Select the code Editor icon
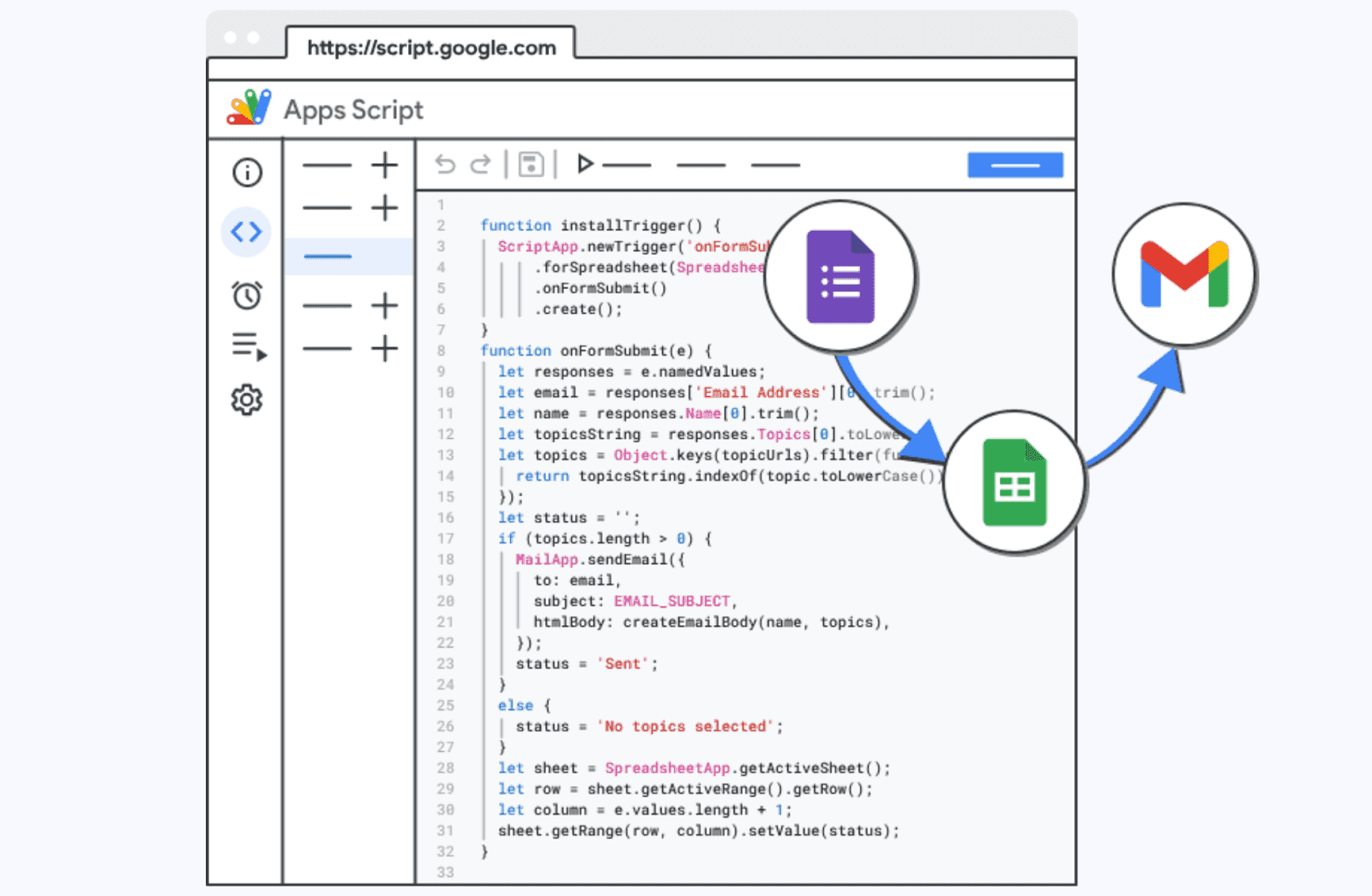The height and width of the screenshot is (896, 1372). pos(246,231)
